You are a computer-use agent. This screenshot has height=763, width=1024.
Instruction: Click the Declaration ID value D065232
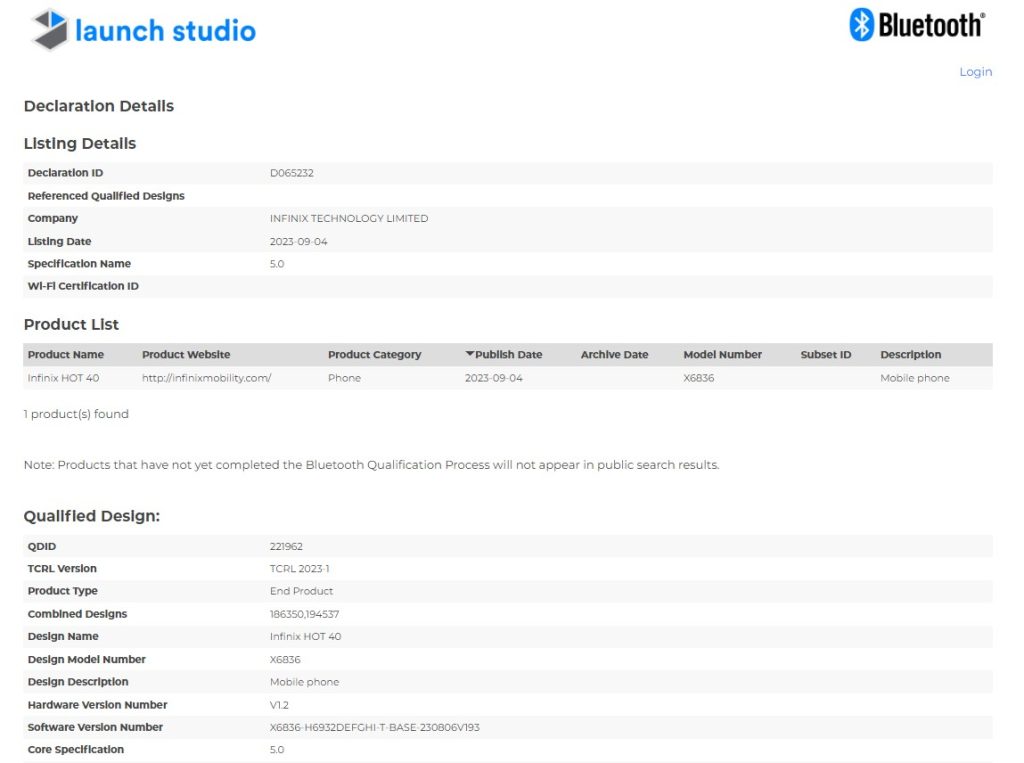tap(291, 173)
